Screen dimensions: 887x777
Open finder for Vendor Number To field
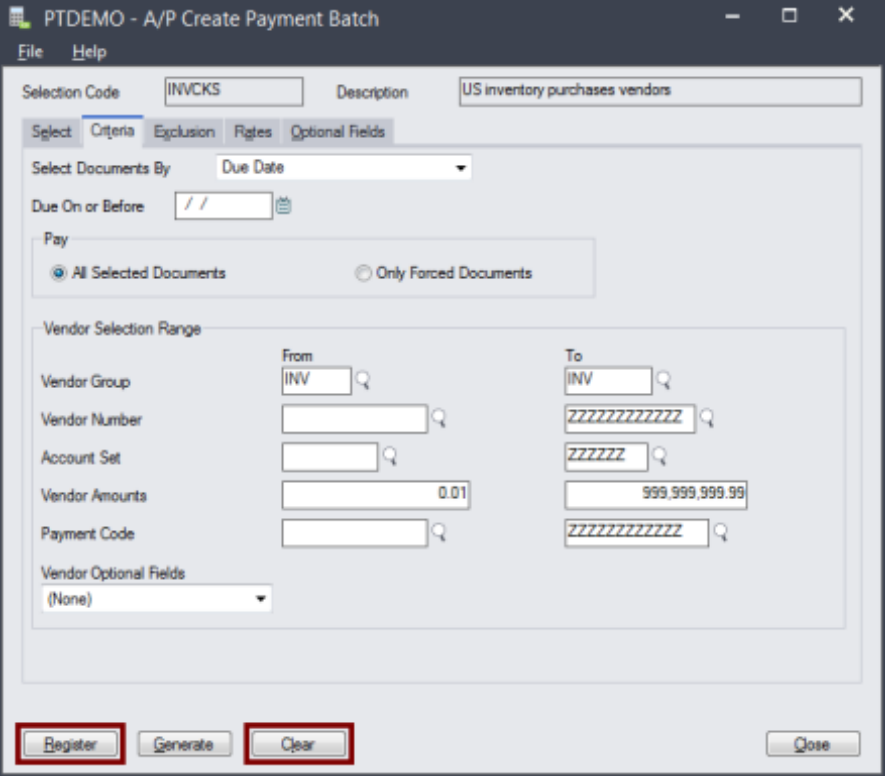(x=707, y=418)
